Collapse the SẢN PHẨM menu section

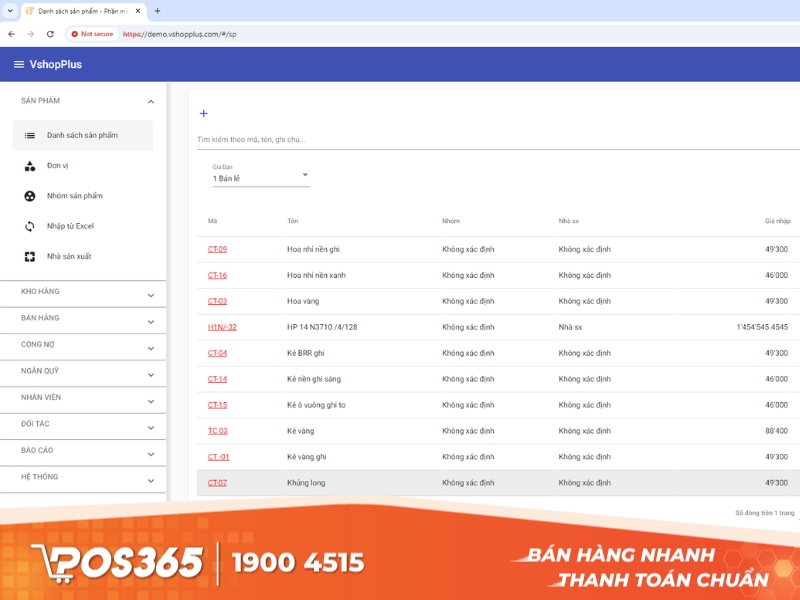(x=152, y=100)
